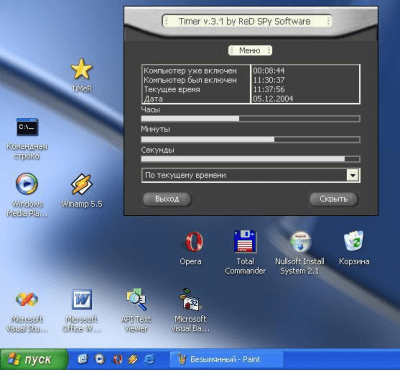Click the Internet Explorer quick launch icon
Image resolution: width=400 pixels, height=370 pixels.
click(x=150, y=359)
